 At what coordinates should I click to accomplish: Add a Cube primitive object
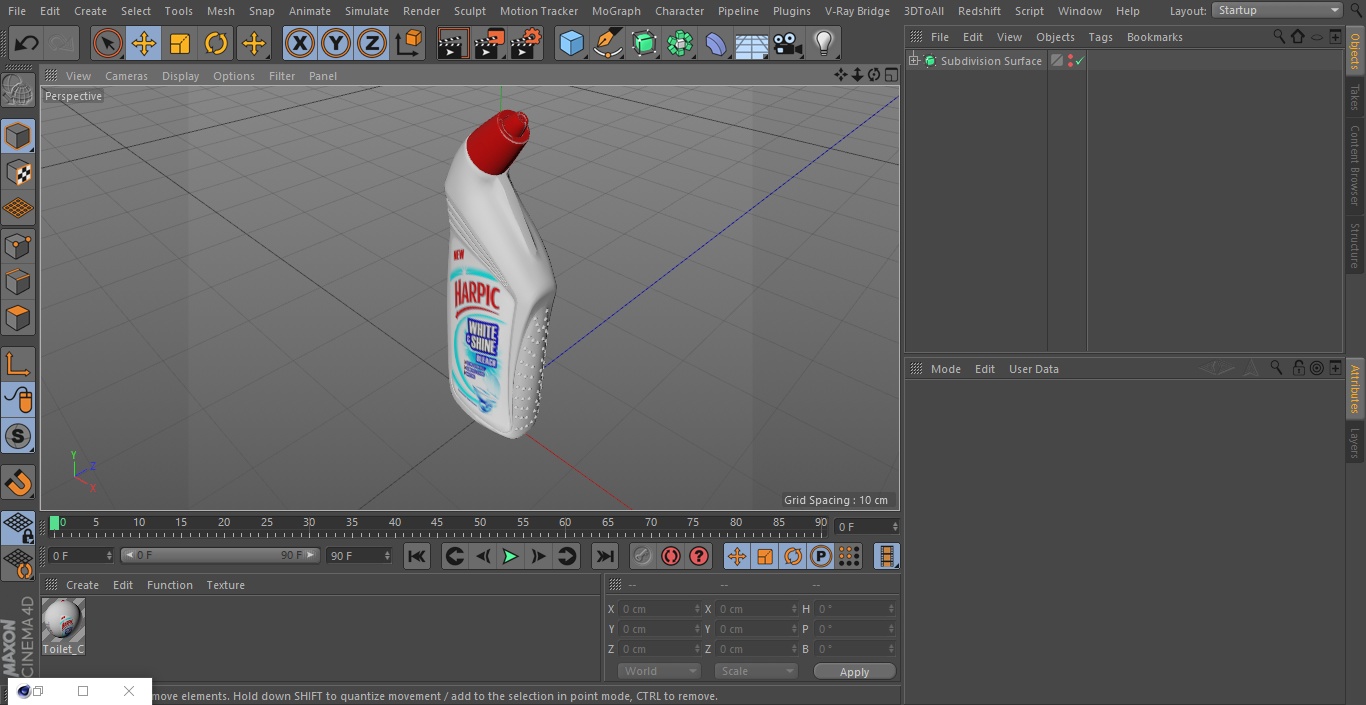571,43
